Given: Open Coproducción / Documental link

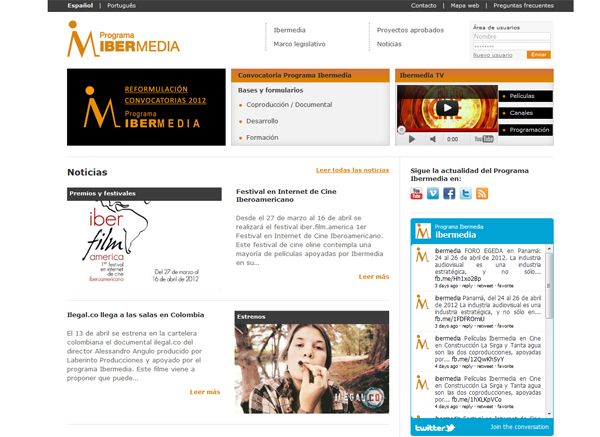Looking at the screenshot, I should coord(289,104).
